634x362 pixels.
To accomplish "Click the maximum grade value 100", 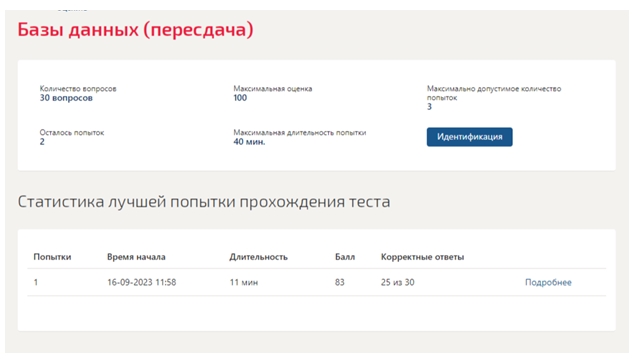I will coord(240,98).
